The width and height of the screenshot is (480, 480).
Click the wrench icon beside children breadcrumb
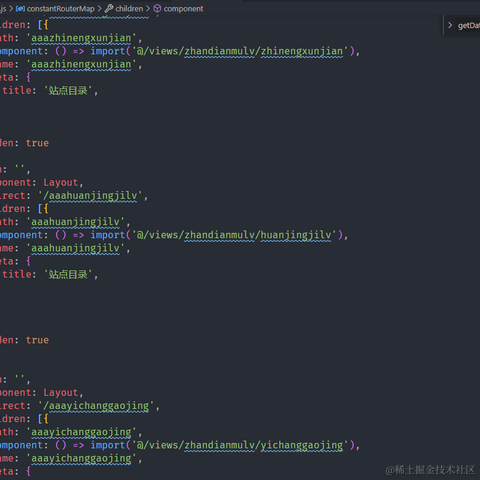pyautogui.click(x=109, y=9)
